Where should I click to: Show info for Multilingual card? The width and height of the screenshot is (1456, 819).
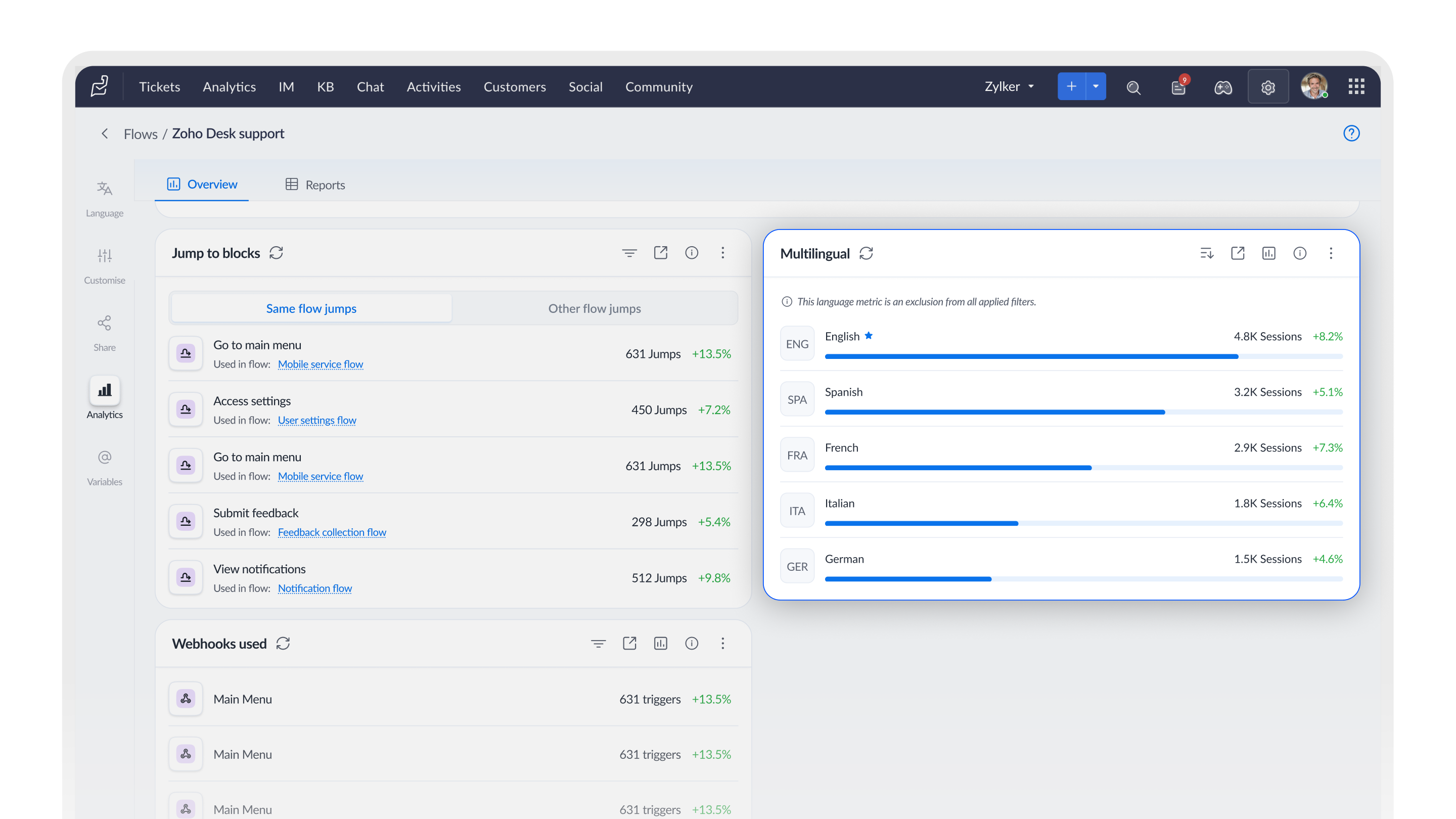tap(1300, 253)
